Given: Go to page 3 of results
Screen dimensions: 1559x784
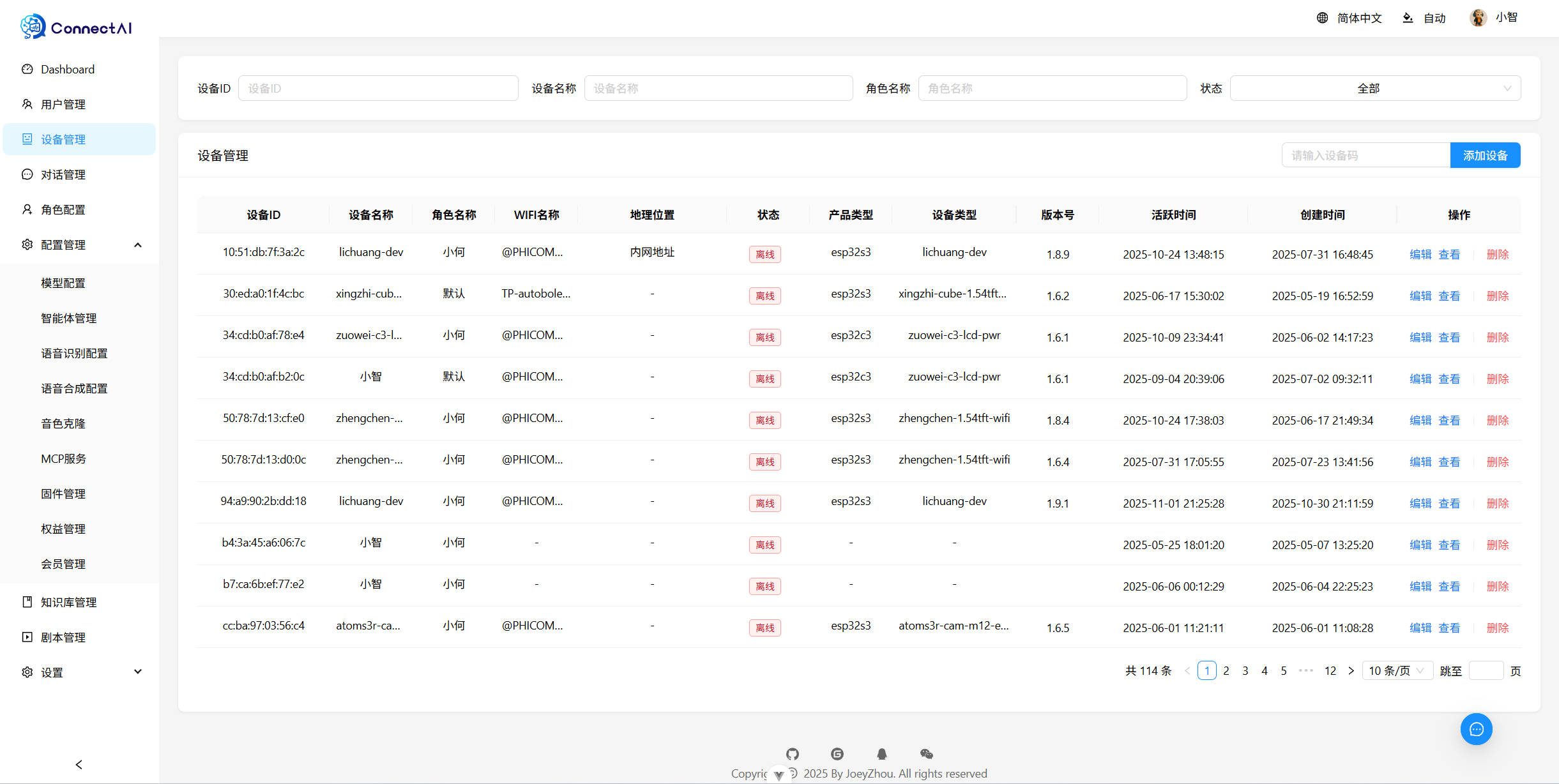Looking at the screenshot, I should (1245, 670).
